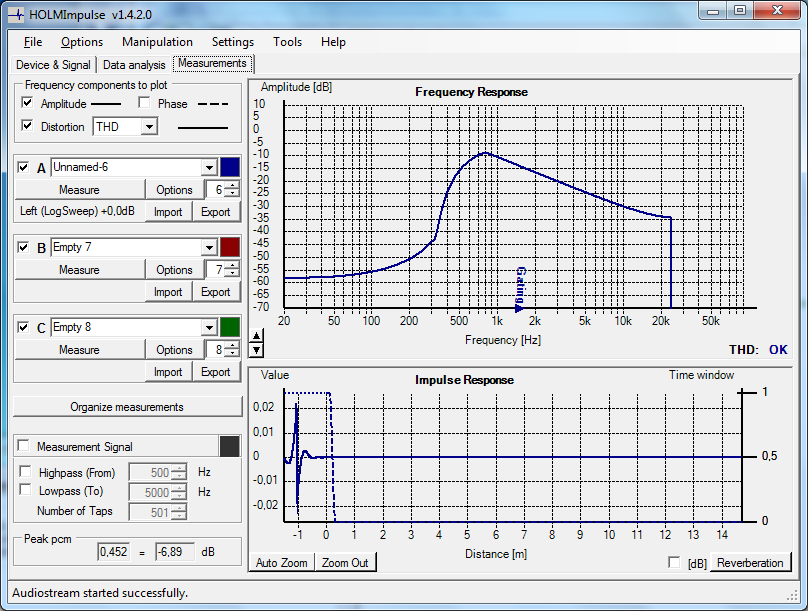Export slot A measurement
The width and height of the screenshot is (808, 611).
point(216,212)
